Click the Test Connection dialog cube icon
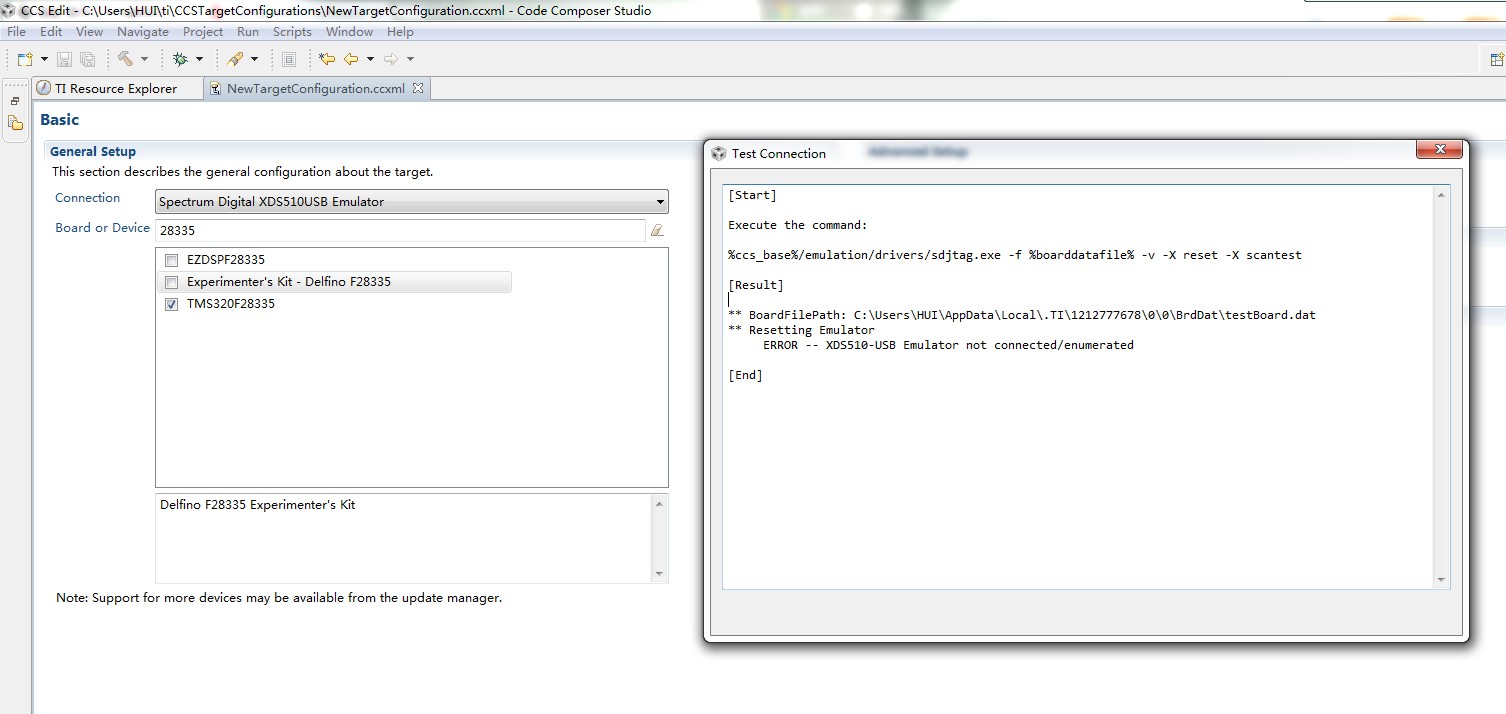The height and width of the screenshot is (714, 1506). (718, 153)
